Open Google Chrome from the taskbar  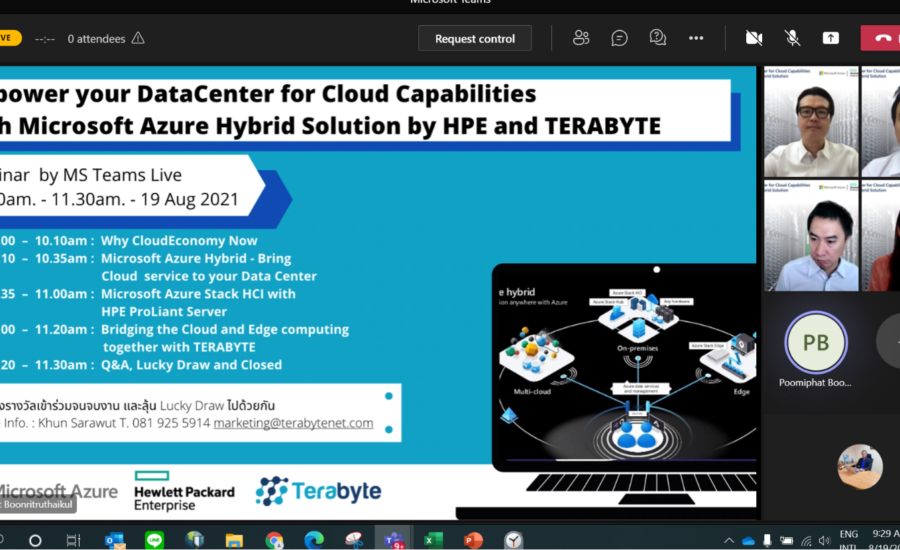click(x=274, y=540)
